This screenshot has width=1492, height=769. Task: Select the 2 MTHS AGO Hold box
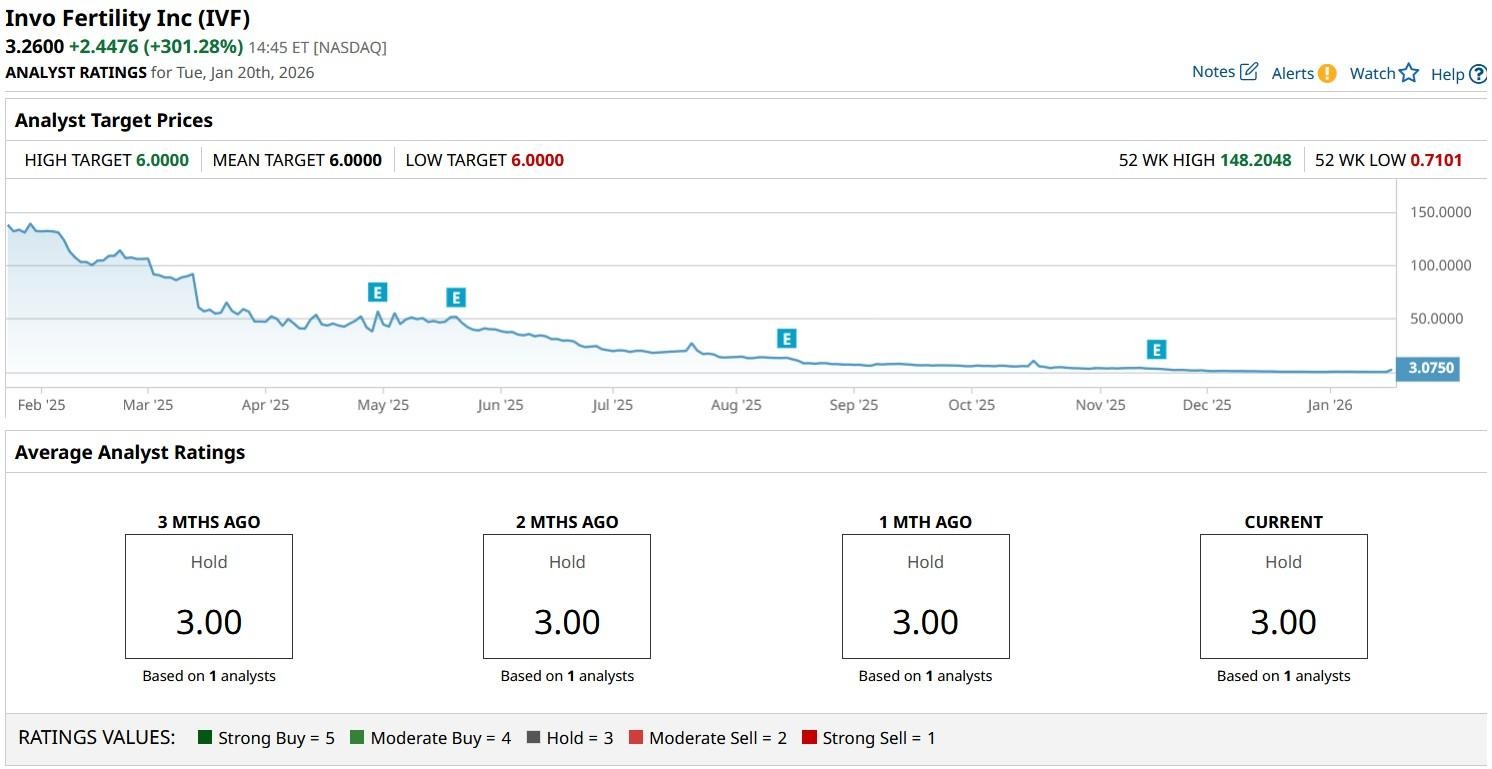coord(567,596)
